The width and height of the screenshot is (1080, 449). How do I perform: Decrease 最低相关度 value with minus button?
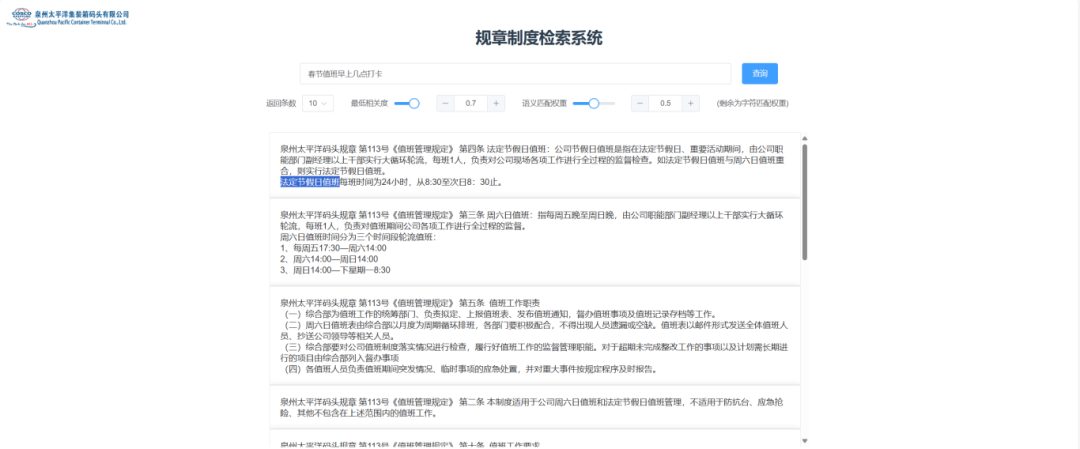click(x=445, y=103)
